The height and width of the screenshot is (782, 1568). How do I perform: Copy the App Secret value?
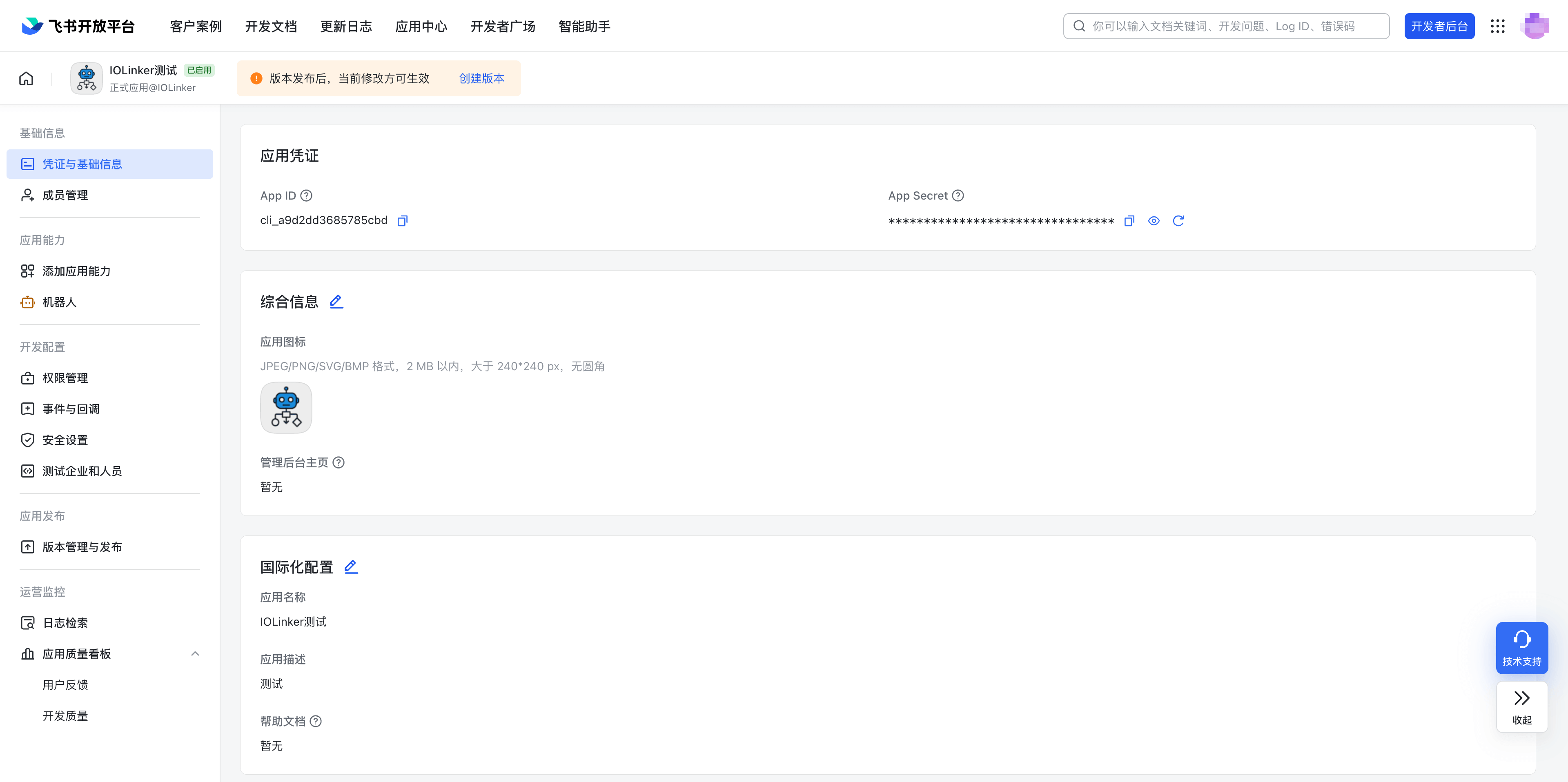(1129, 220)
